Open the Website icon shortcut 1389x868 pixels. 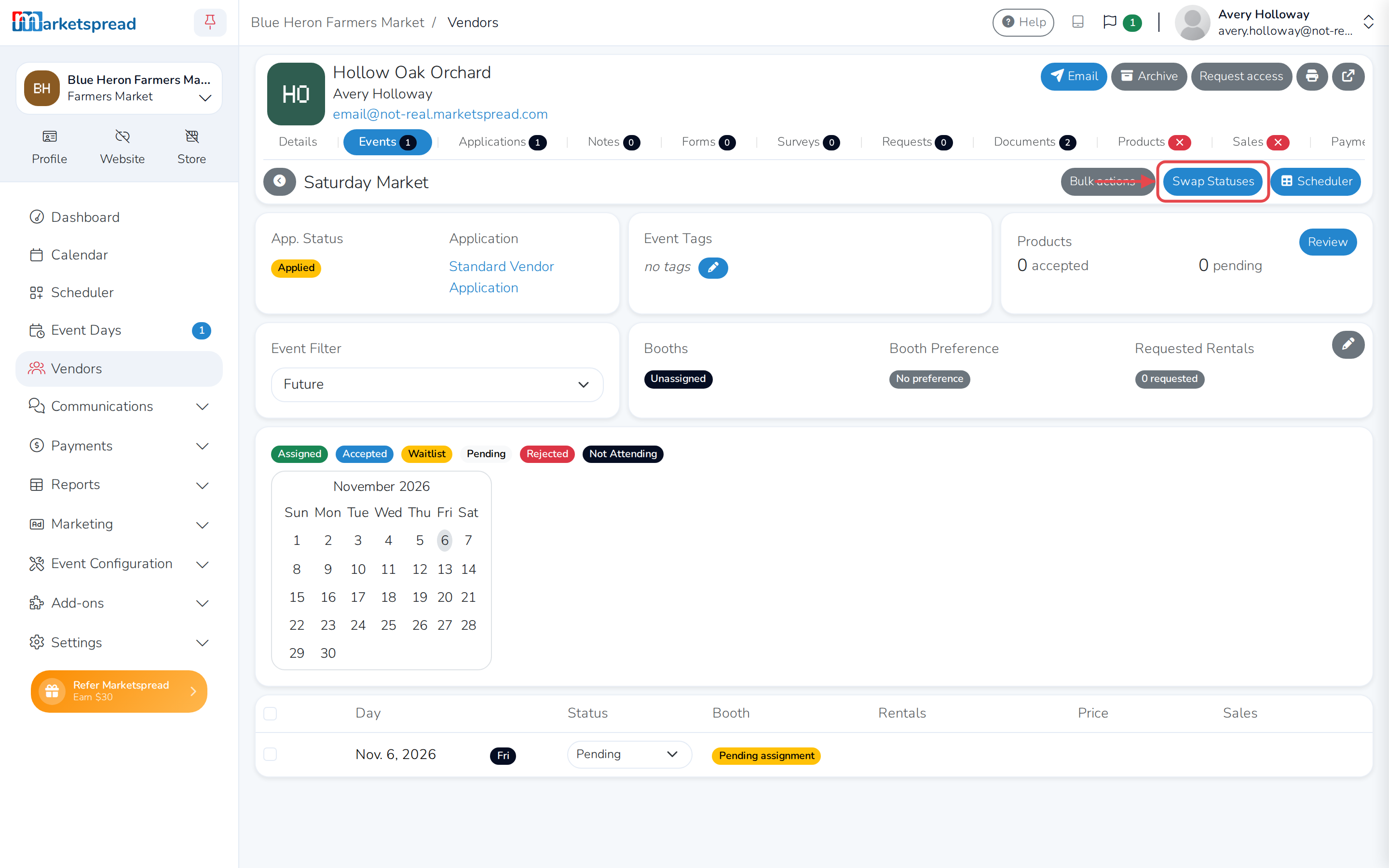click(122, 148)
